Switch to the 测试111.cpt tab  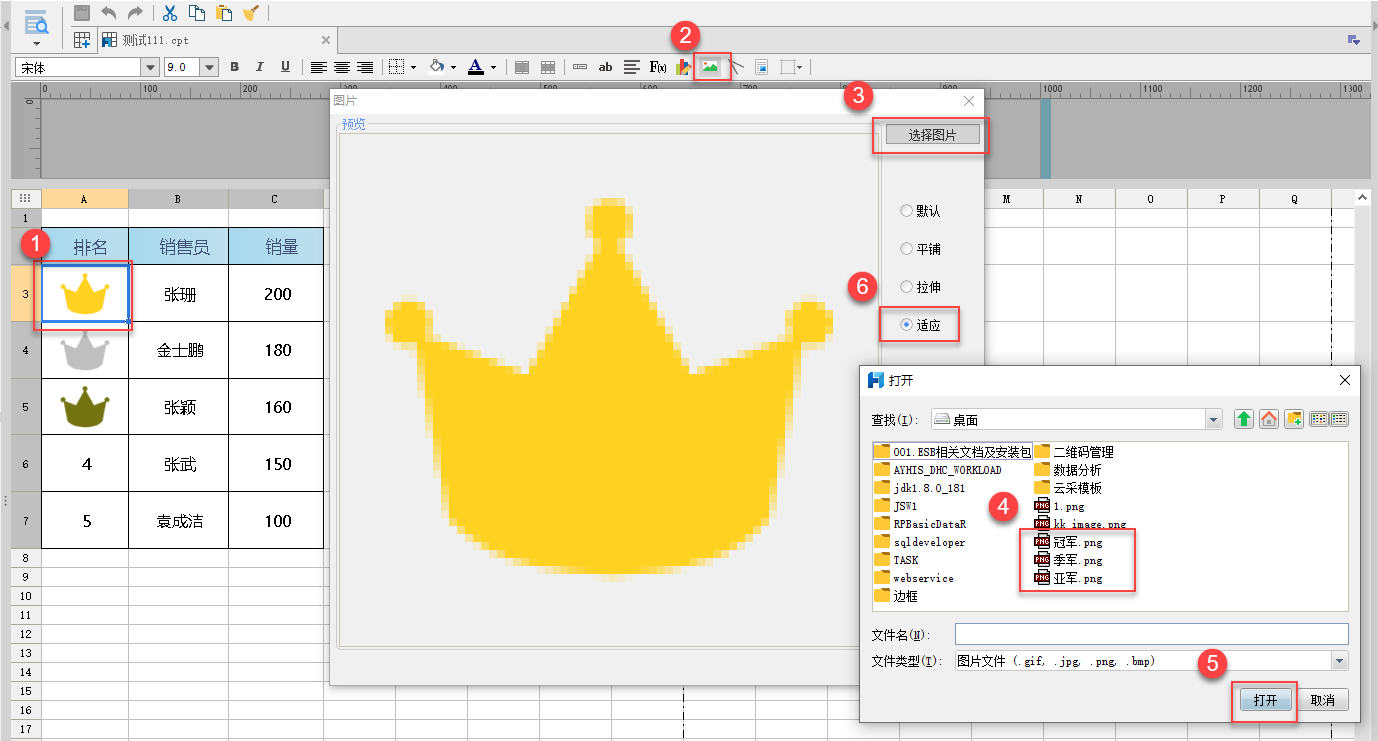pos(155,40)
